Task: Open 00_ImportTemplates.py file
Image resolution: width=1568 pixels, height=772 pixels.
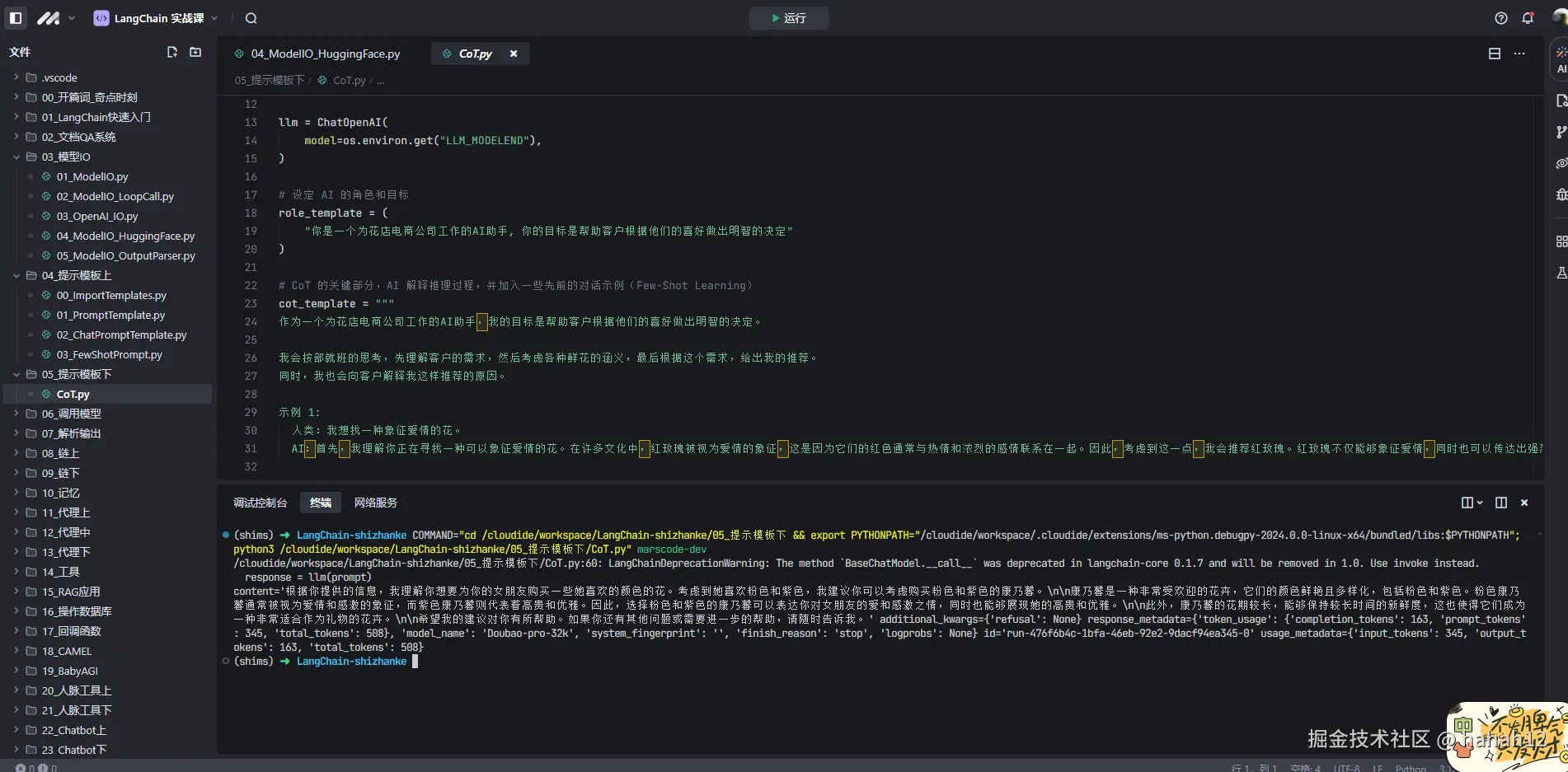Action: tap(107, 295)
